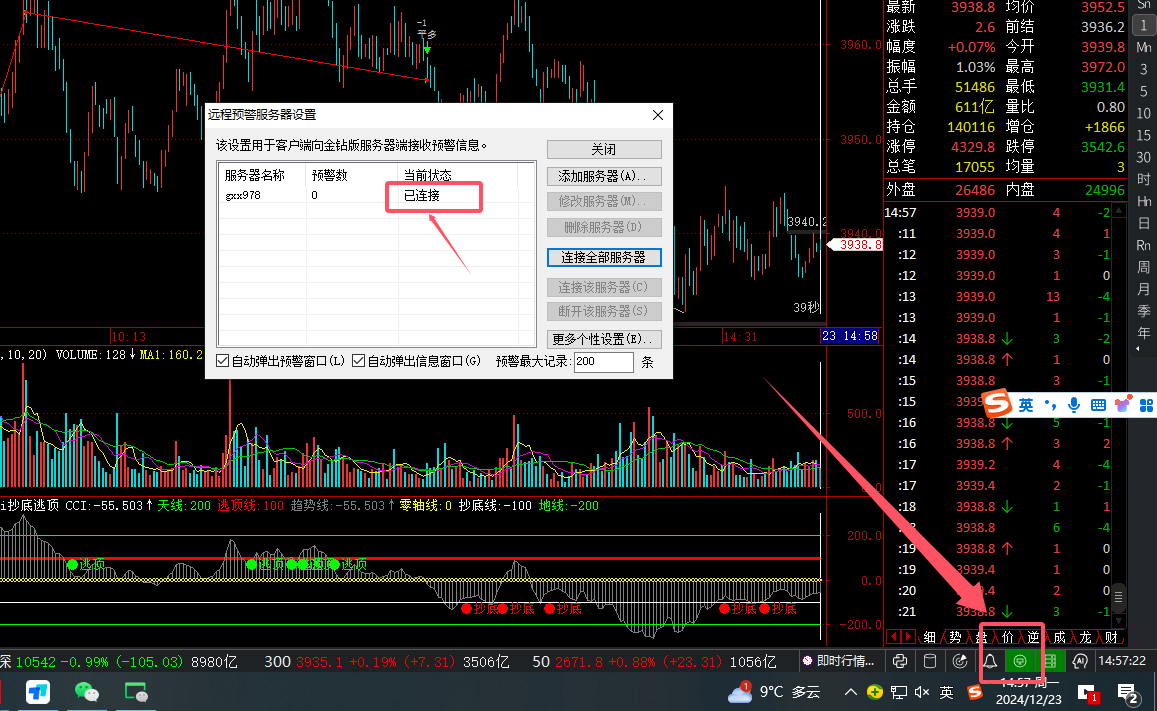This screenshot has height=711, width=1157.
Task: Select the gxx978 server row
Action: [376, 195]
